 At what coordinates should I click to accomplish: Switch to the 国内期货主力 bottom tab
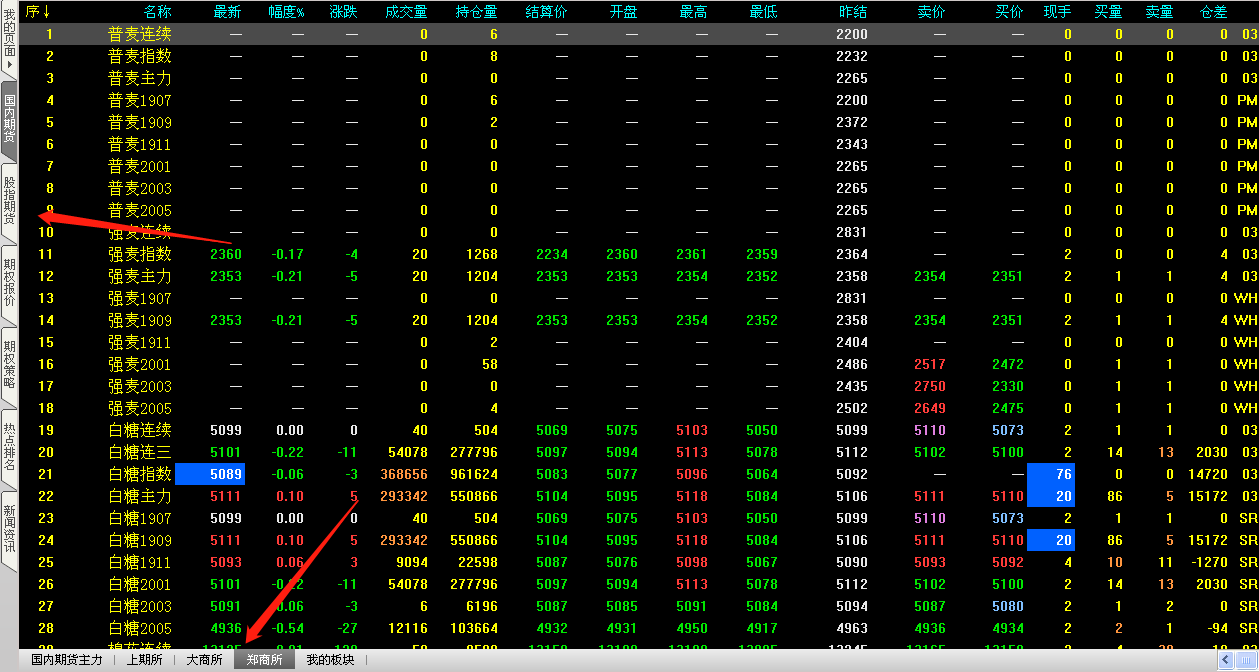click(x=67, y=660)
